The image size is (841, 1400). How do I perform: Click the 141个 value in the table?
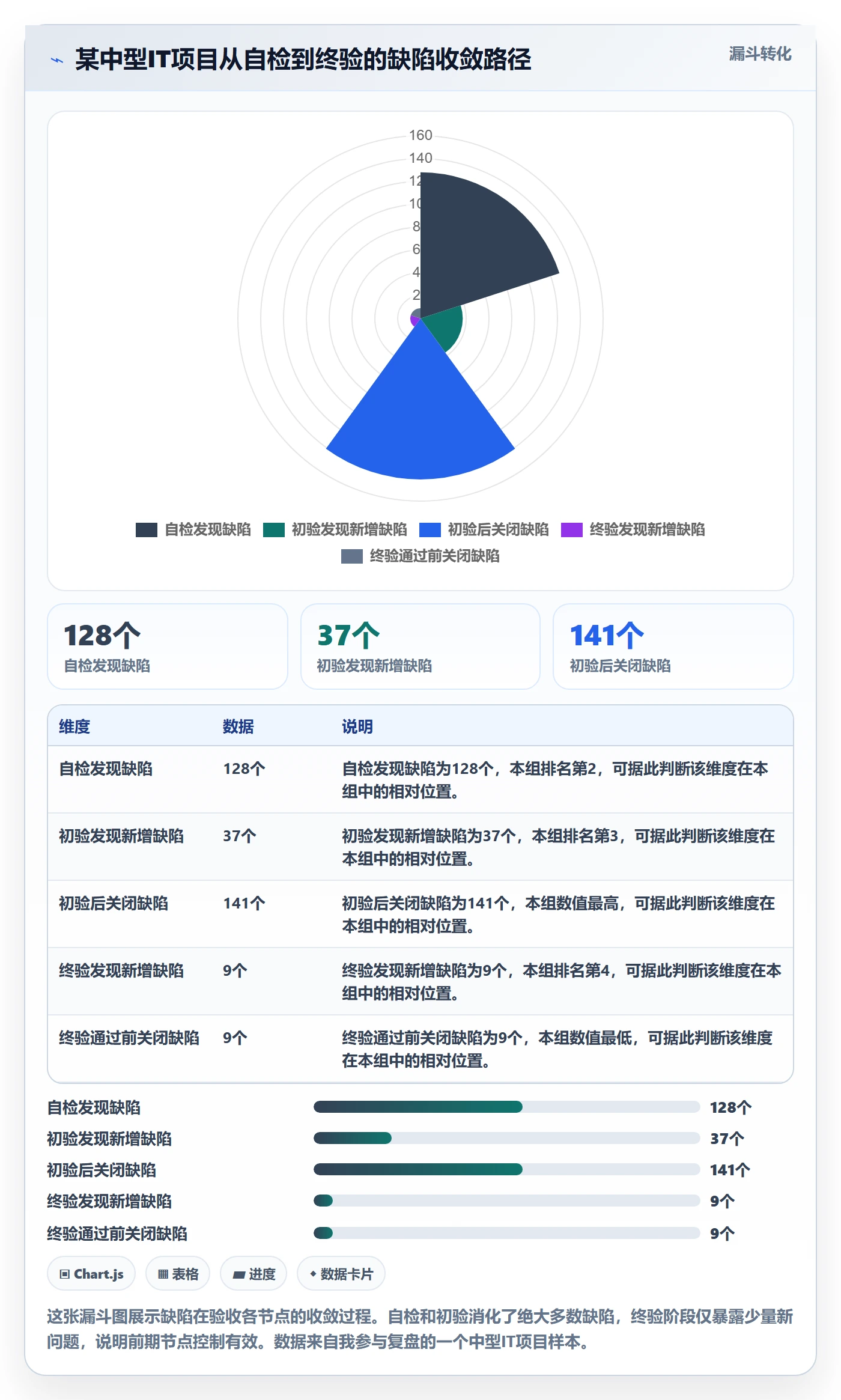click(x=244, y=903)
